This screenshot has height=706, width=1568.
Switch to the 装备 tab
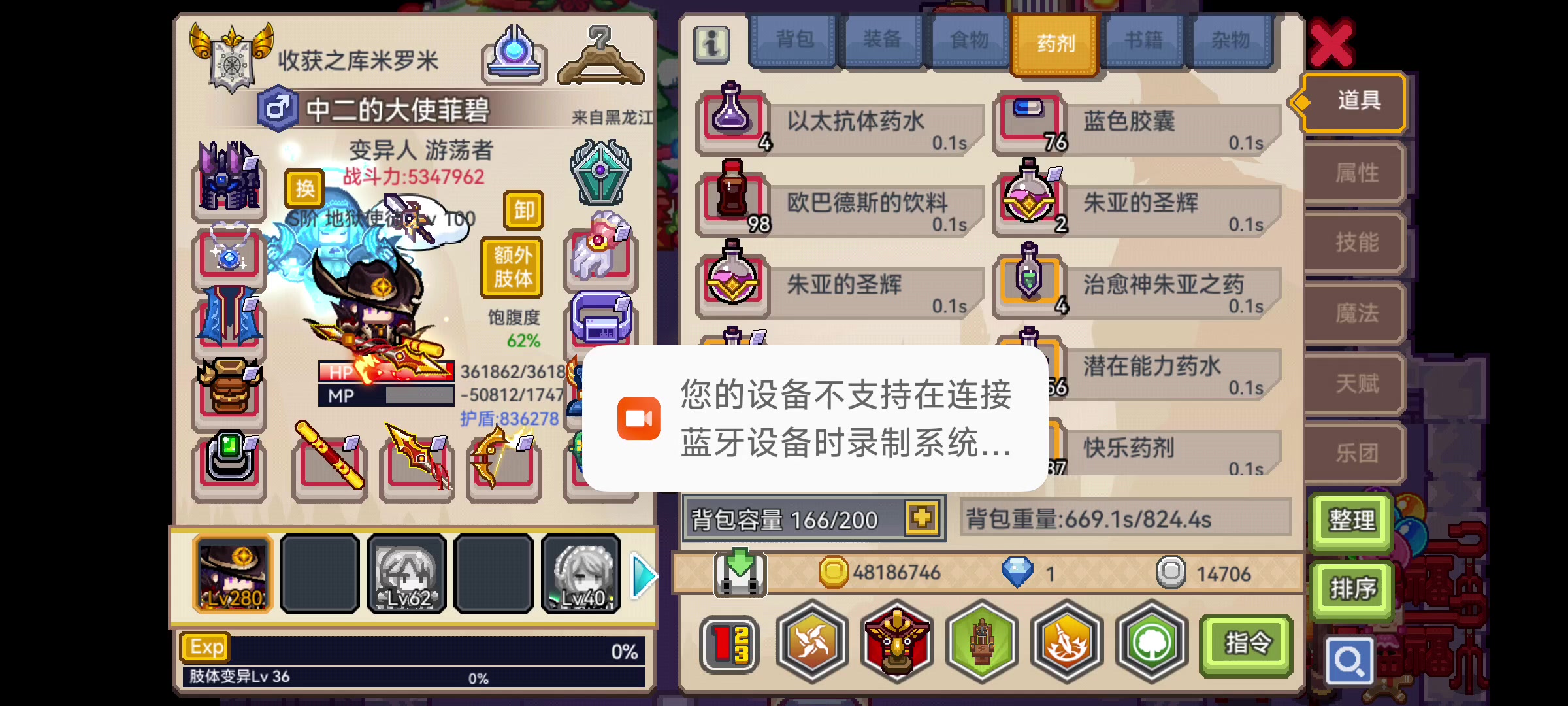pos(881,41)
